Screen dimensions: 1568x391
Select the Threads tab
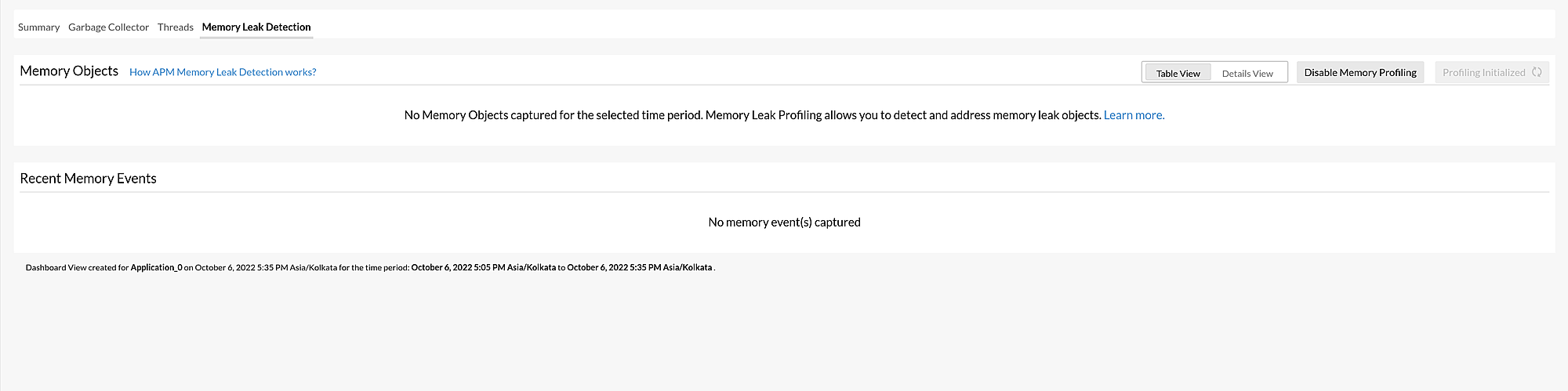click(x=175, y=27)
